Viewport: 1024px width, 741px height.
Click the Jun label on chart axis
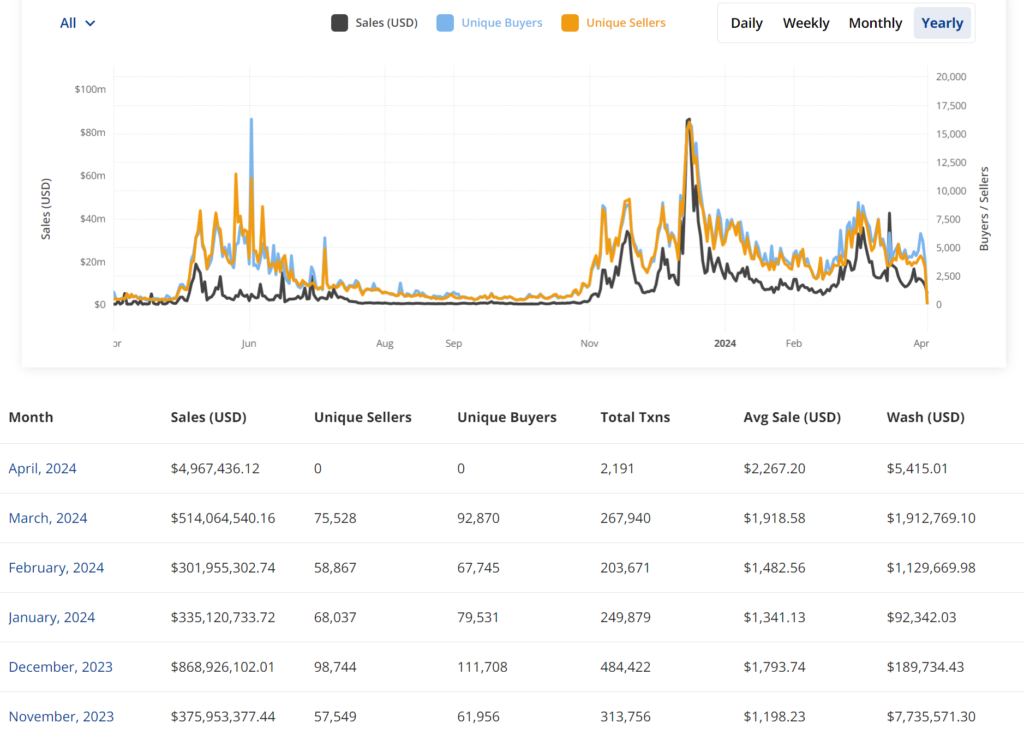(249, 343)
